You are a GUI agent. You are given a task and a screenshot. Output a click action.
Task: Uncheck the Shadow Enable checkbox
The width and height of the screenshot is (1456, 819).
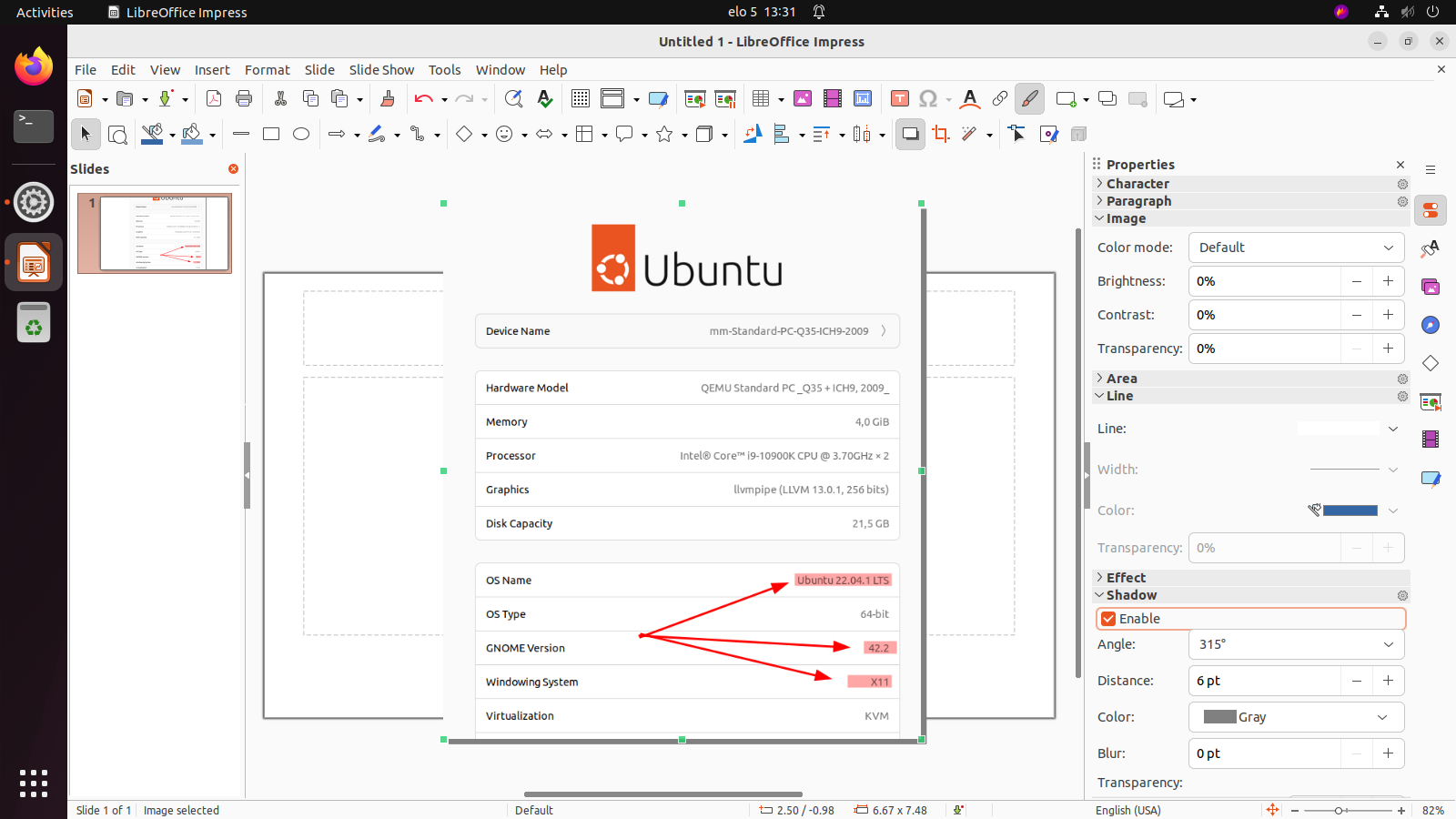coord(1108,619)
